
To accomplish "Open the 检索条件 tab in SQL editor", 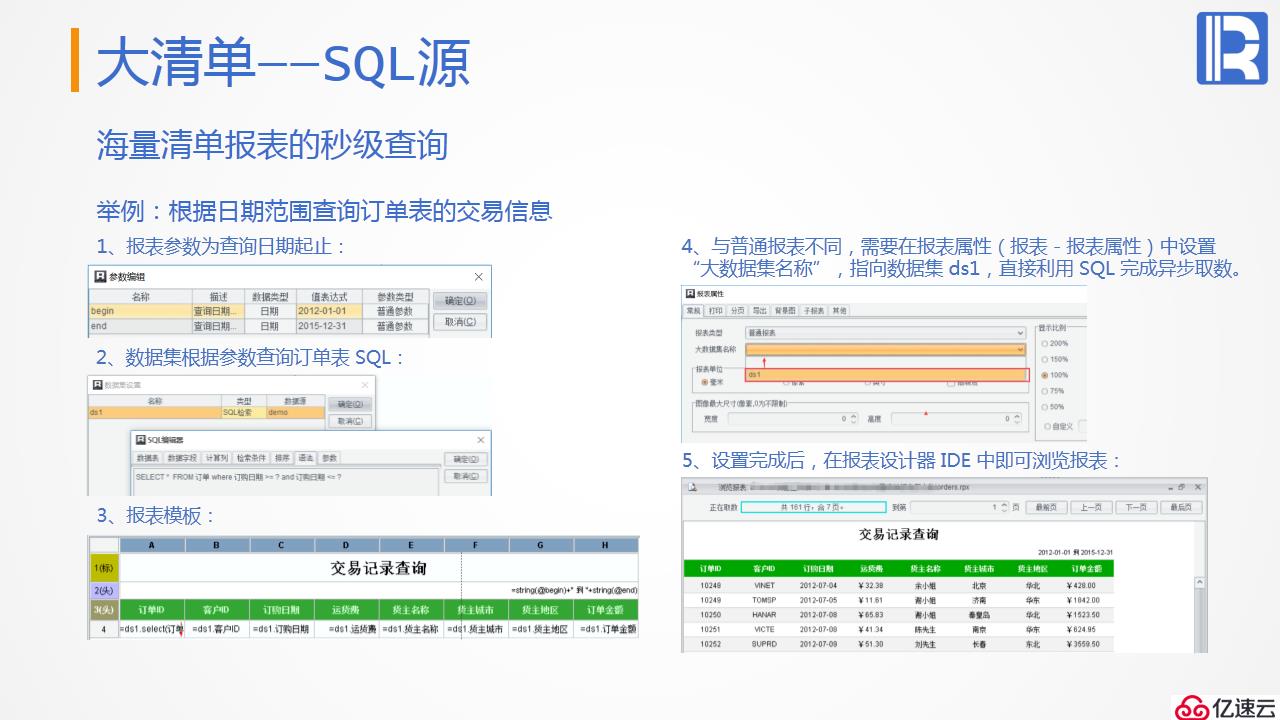I will click(x=252, y=458).
